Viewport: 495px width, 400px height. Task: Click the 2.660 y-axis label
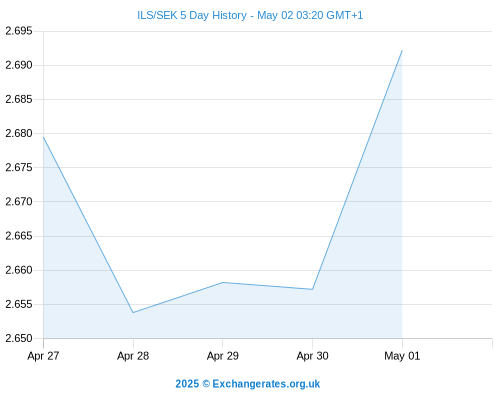pyautogui.click(x=19, y=270)
